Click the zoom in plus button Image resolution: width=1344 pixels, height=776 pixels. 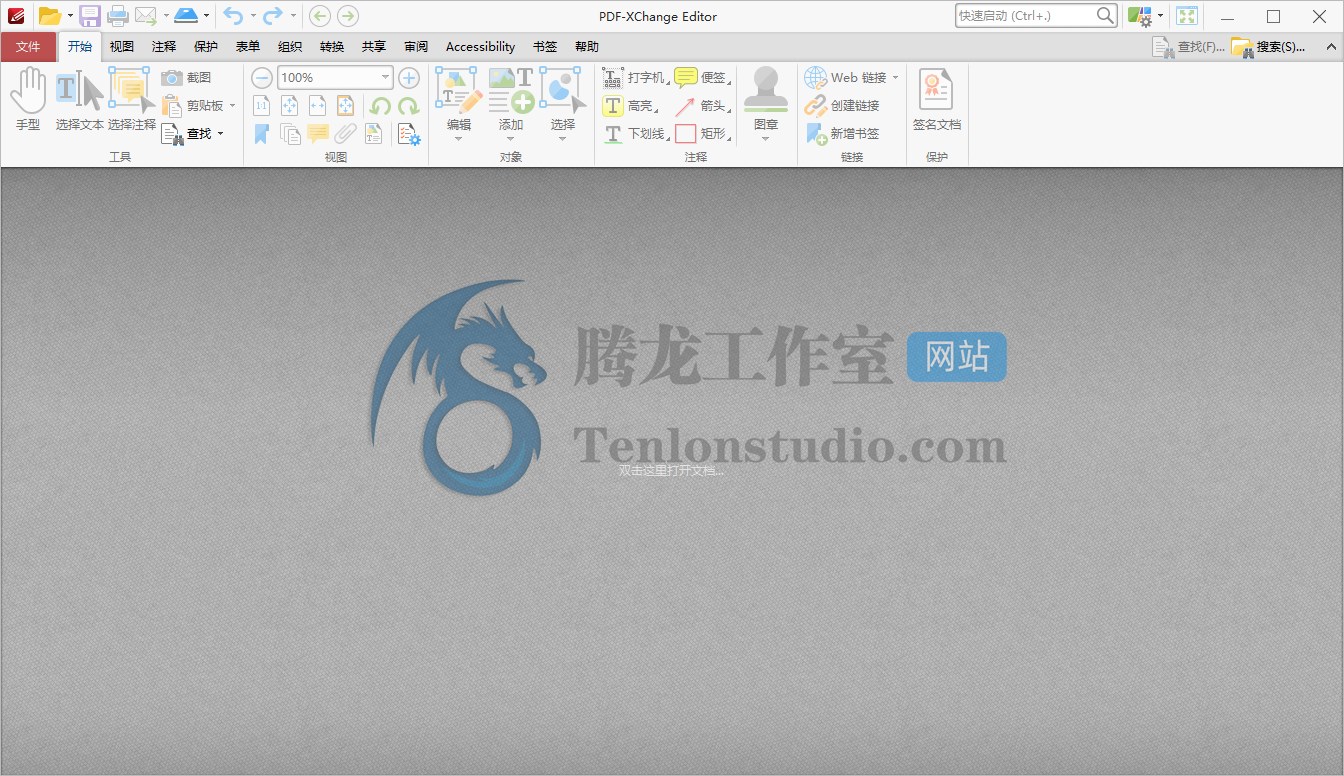409,77
